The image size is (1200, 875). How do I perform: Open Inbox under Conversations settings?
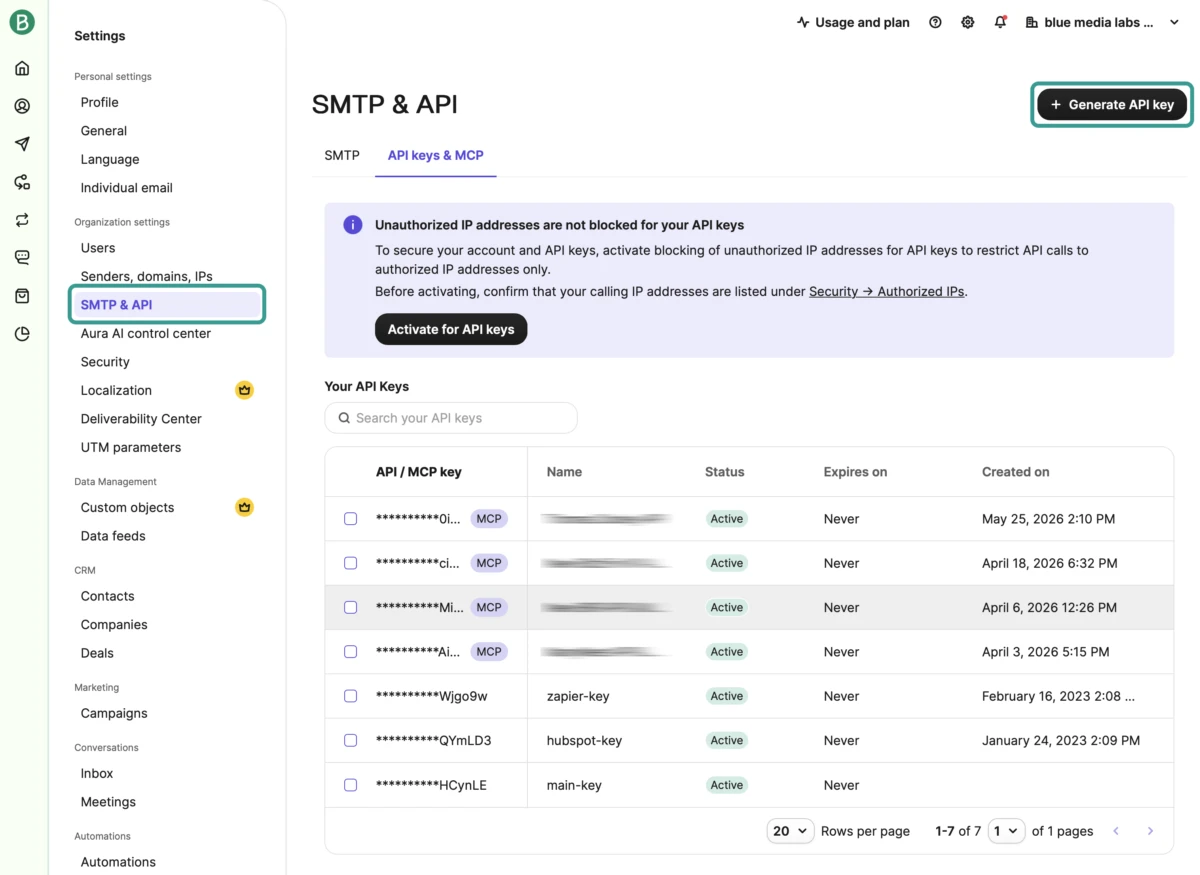coord(97,773)
